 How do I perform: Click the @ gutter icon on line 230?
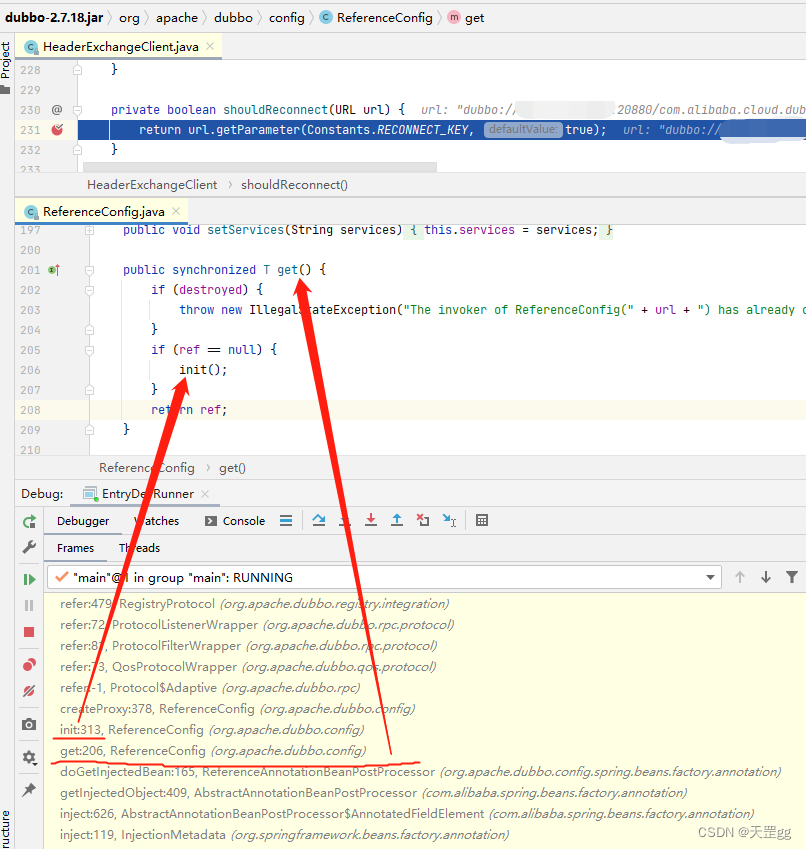(x=57, y=110)
